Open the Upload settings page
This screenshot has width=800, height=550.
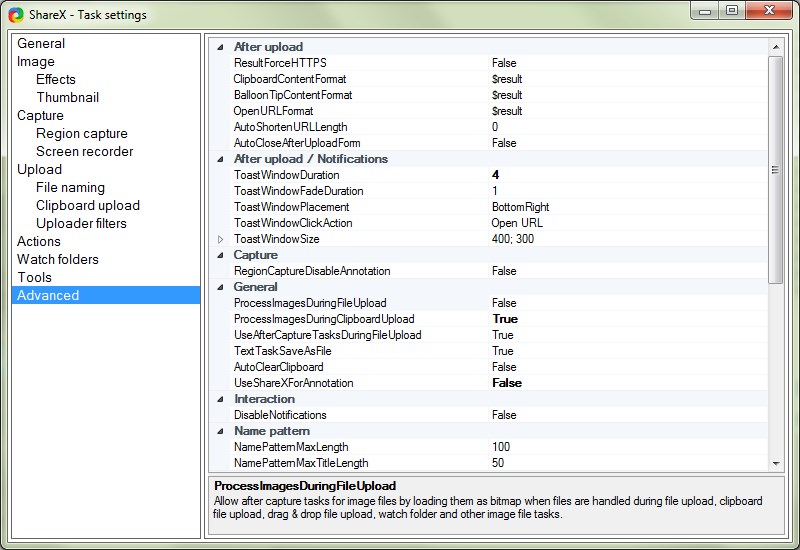point(39,169)
